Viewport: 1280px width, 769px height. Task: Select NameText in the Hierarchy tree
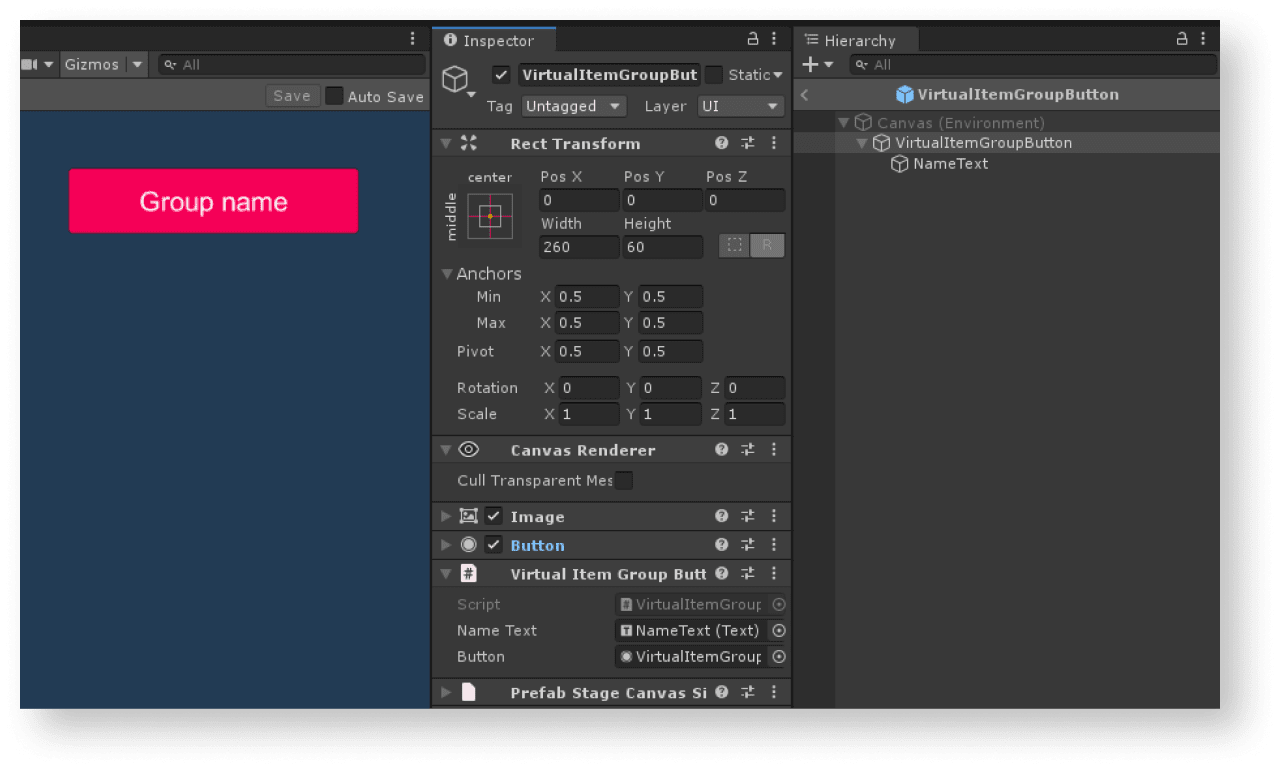click(950, 164)
